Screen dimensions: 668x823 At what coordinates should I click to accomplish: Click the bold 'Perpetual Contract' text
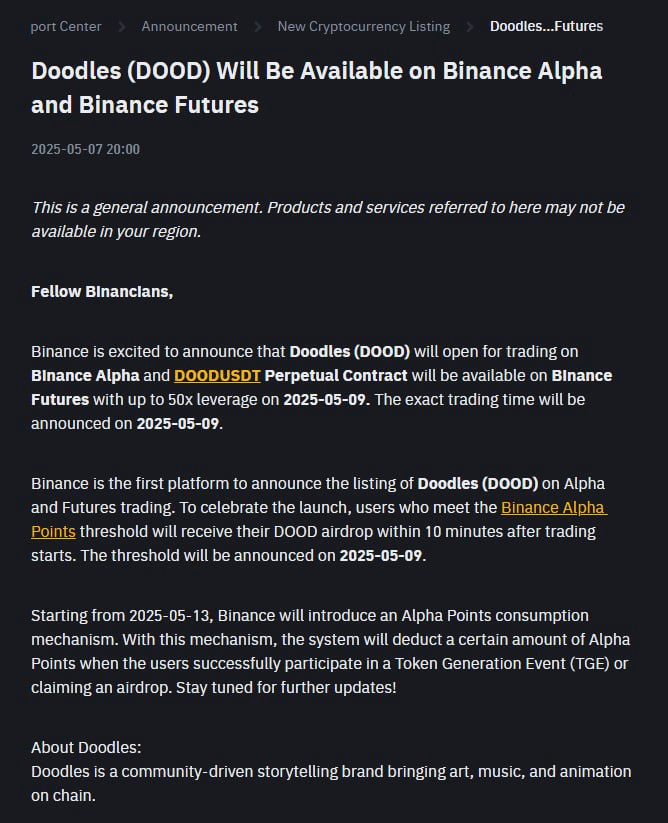pos(336,376)
